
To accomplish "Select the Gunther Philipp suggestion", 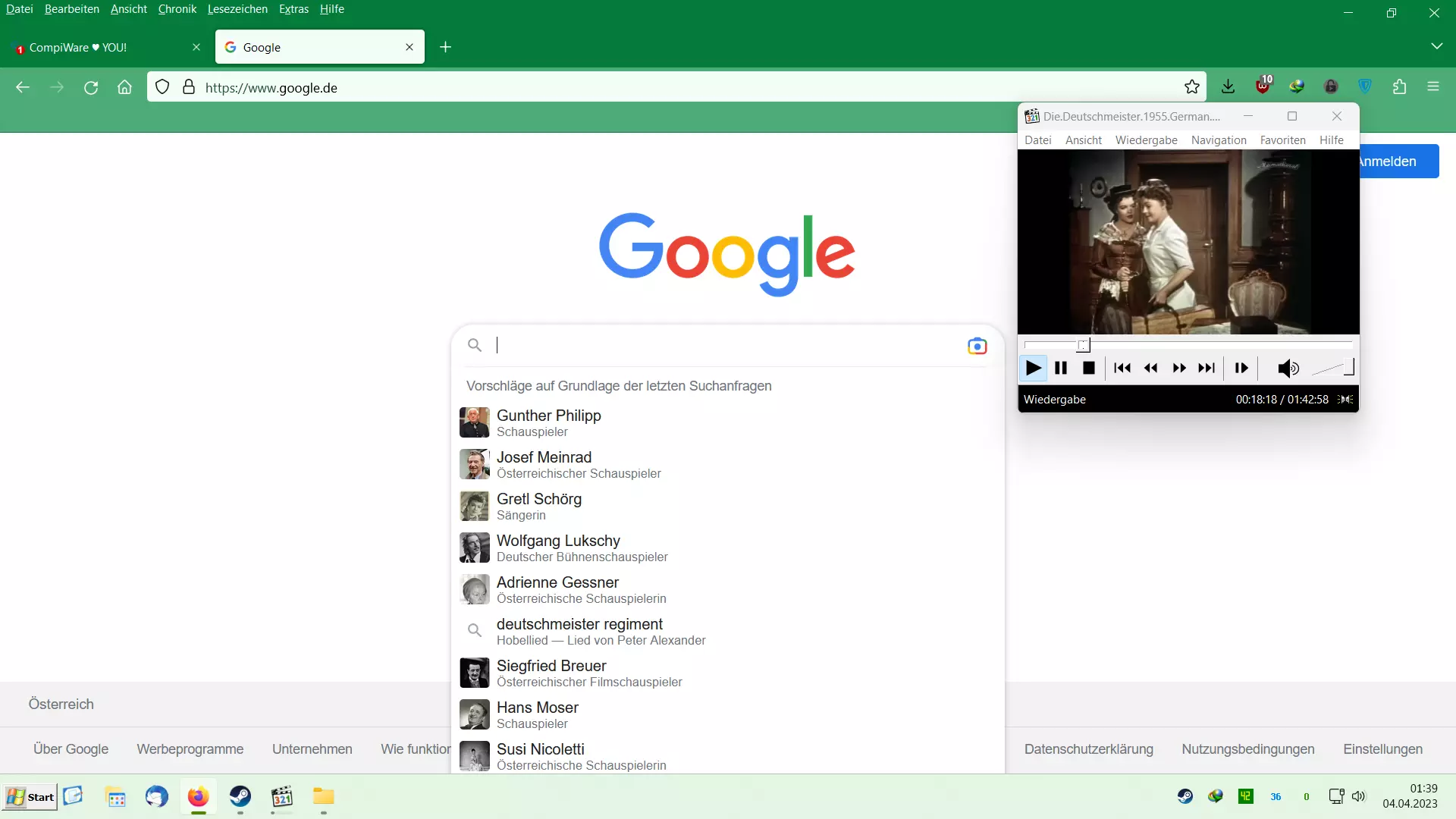I will click(727, 423).
